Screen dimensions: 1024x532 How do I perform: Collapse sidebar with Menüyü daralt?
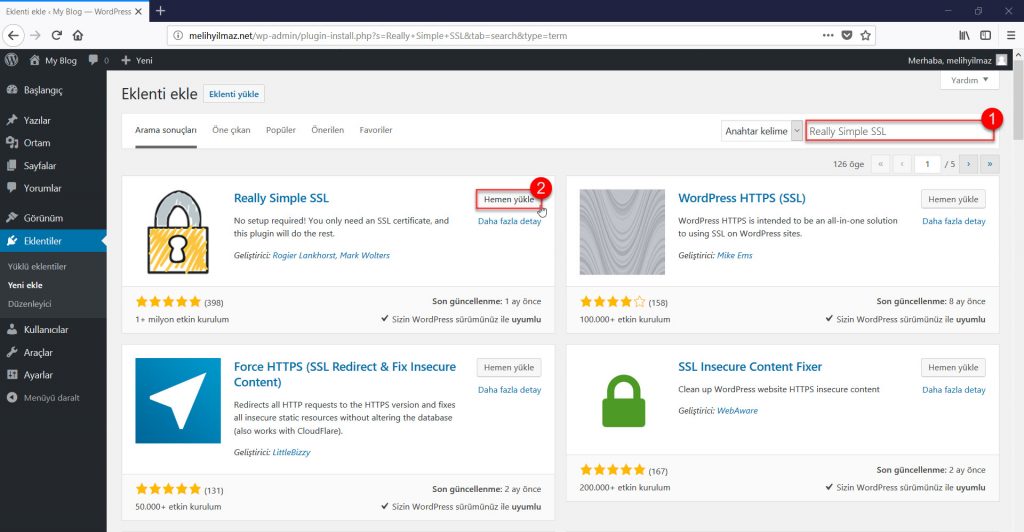pyautogui.click(x=53, y=398)
